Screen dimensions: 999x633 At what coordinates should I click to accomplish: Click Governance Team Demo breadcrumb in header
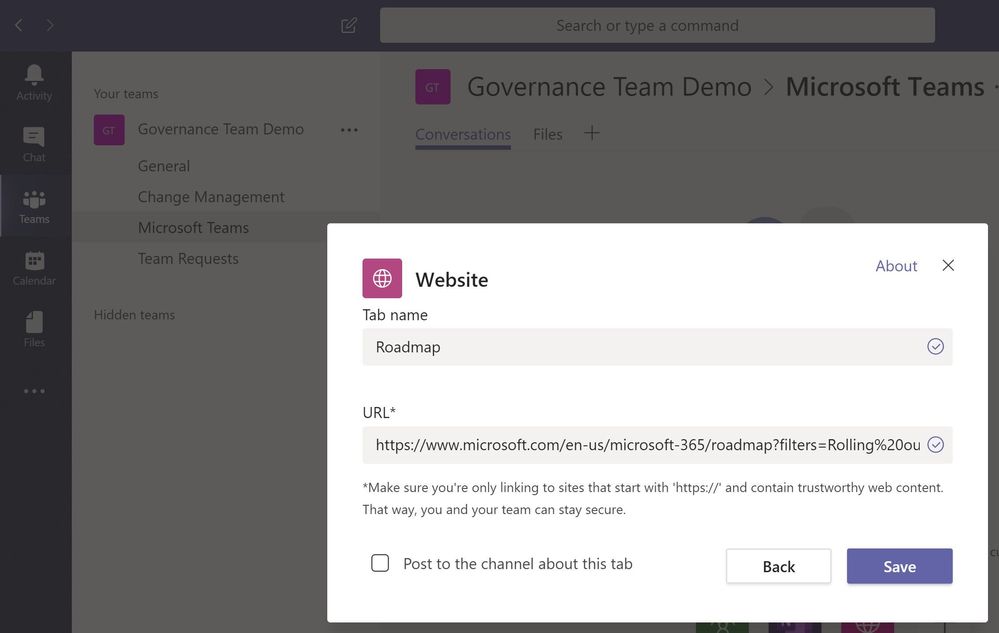click(609, 87)
